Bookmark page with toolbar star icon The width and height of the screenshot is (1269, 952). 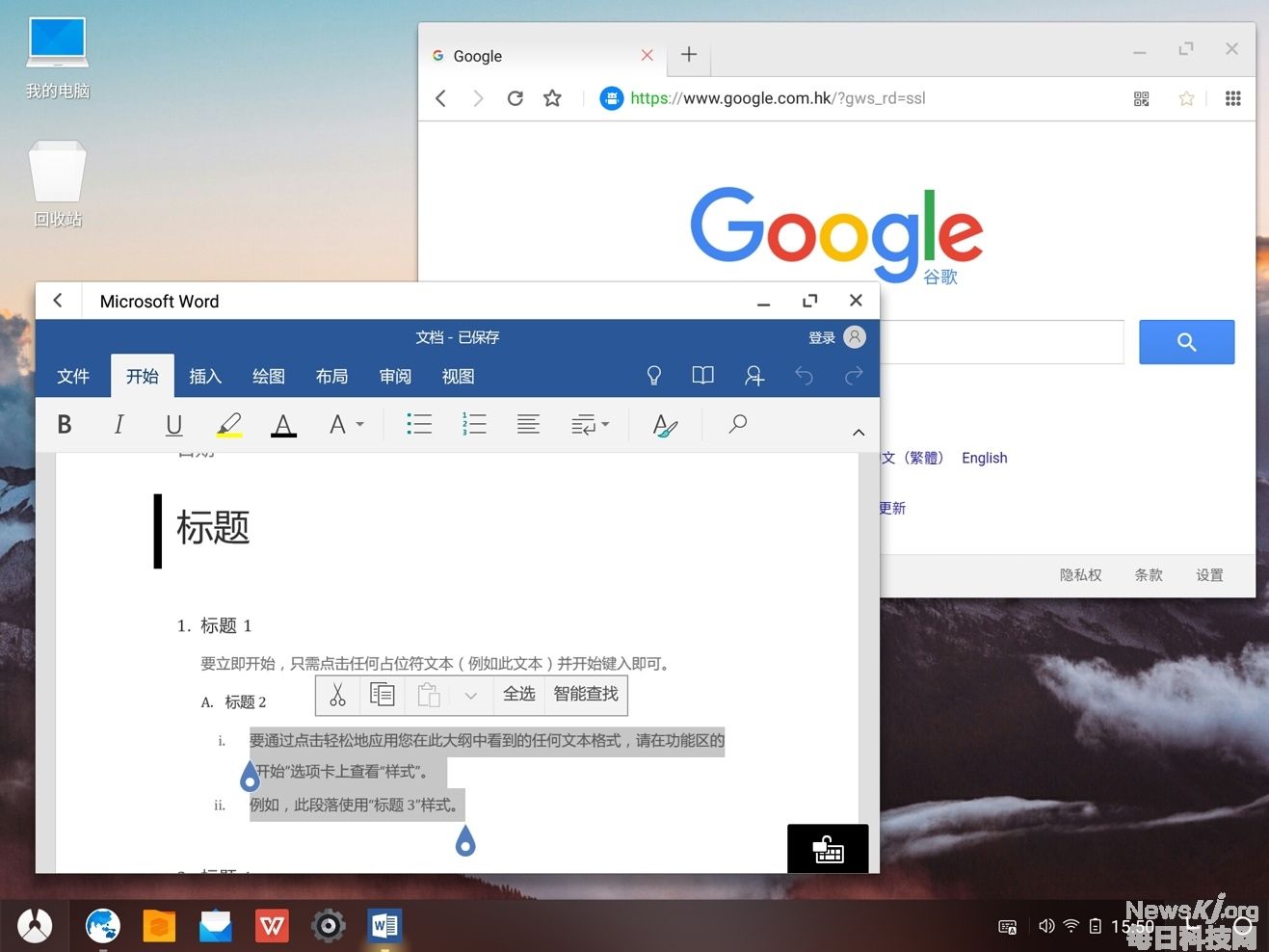[552, 98]
